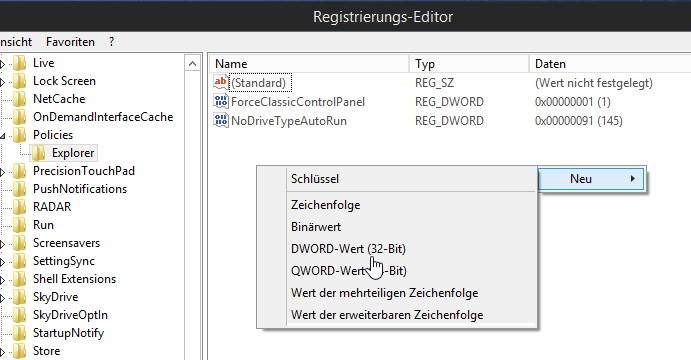
Task: Expand the SettingSync key
Action: pos(2,262)
